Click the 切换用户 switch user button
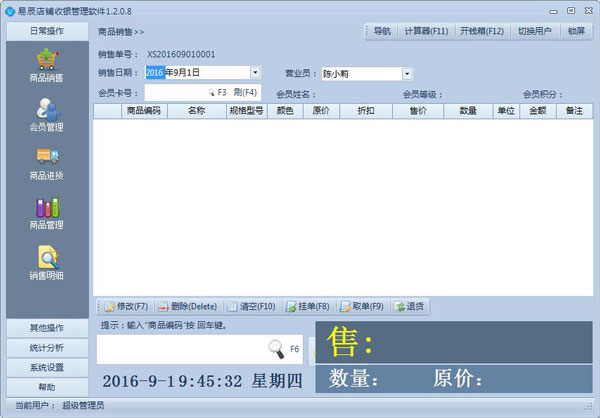The image size is (600, 418). [535, 31]
